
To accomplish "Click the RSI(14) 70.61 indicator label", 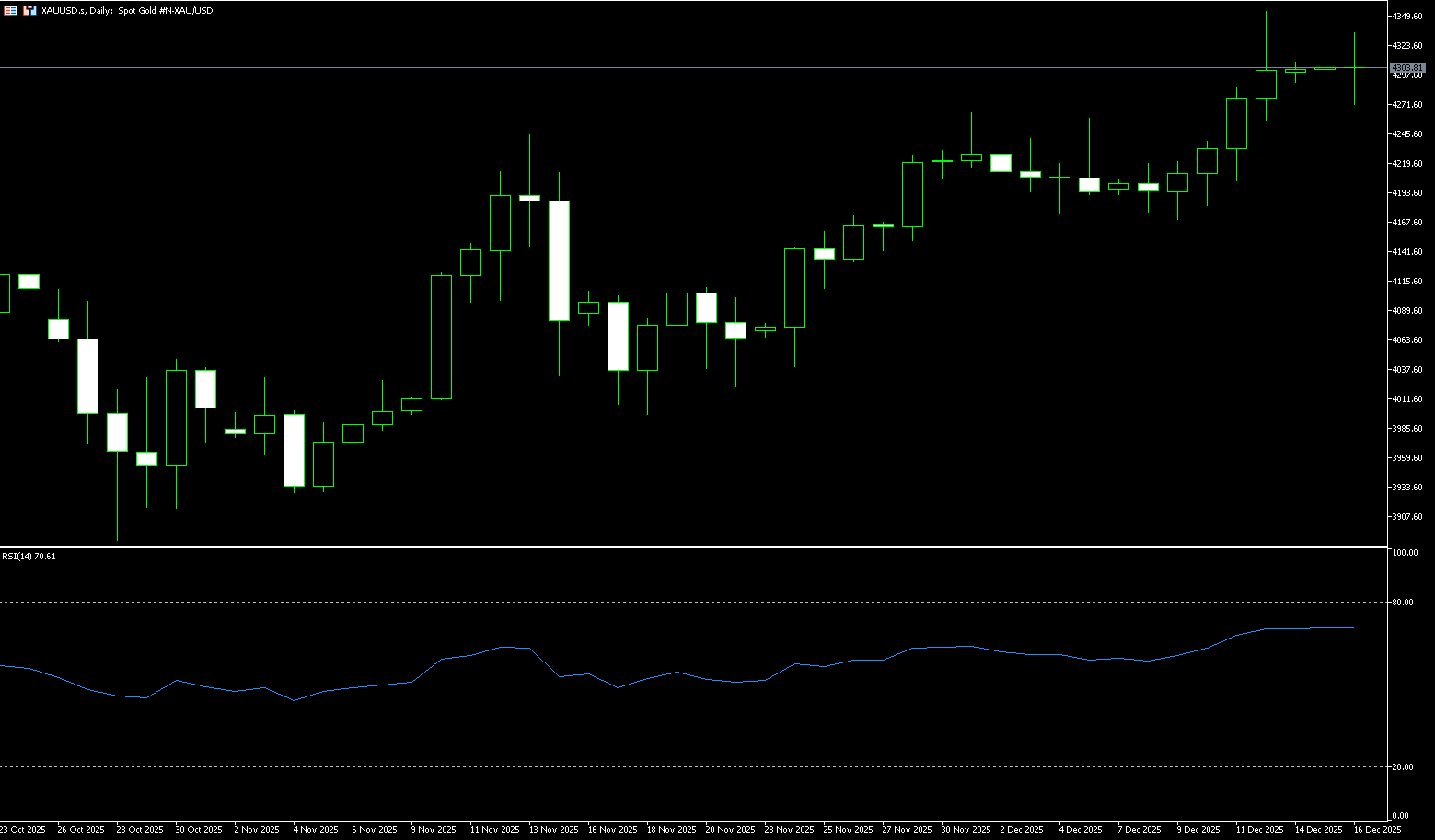I will coord(29,556).
